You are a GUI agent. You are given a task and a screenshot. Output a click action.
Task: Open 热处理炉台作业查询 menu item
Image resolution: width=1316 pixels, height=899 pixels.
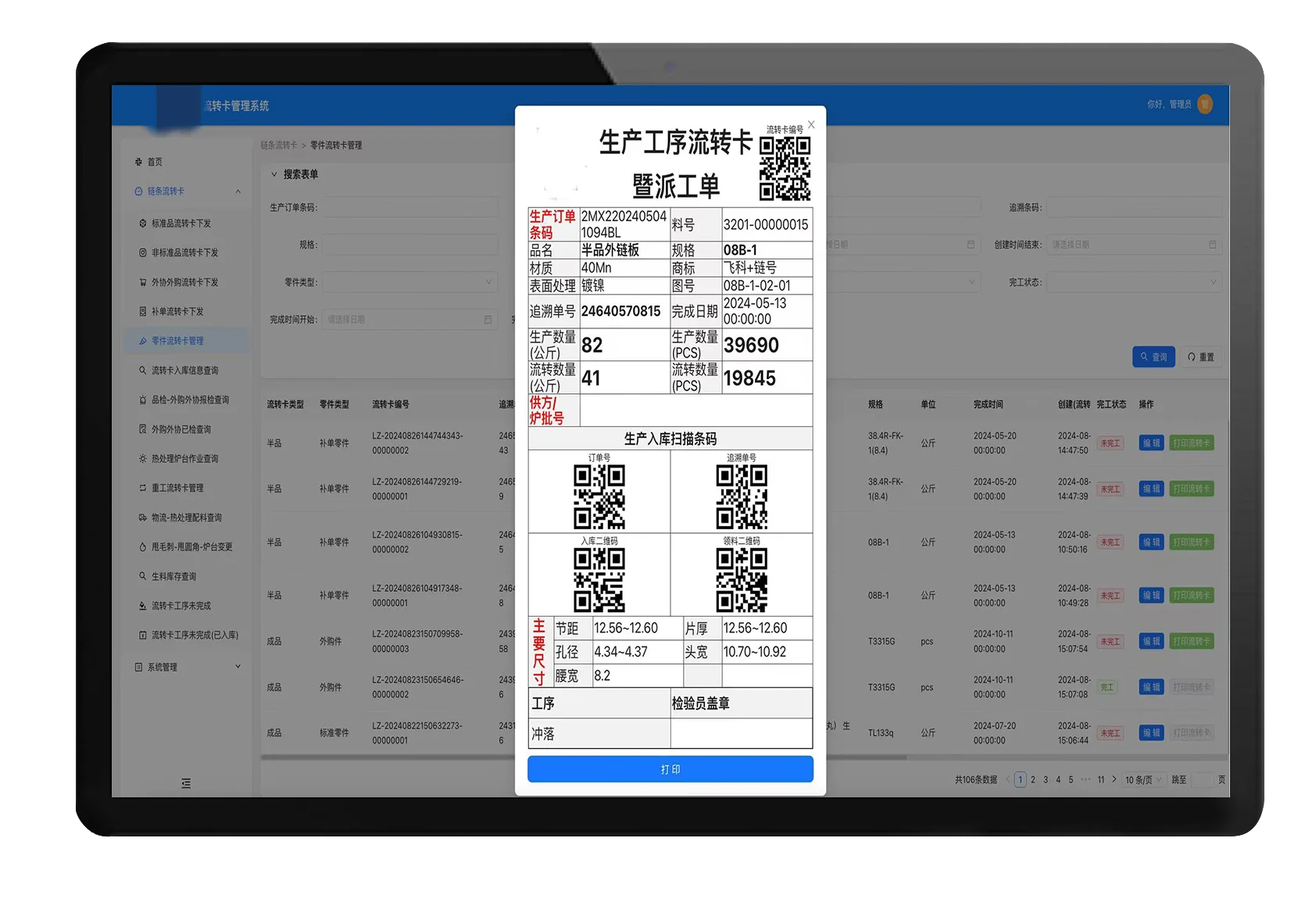[184, 459]
